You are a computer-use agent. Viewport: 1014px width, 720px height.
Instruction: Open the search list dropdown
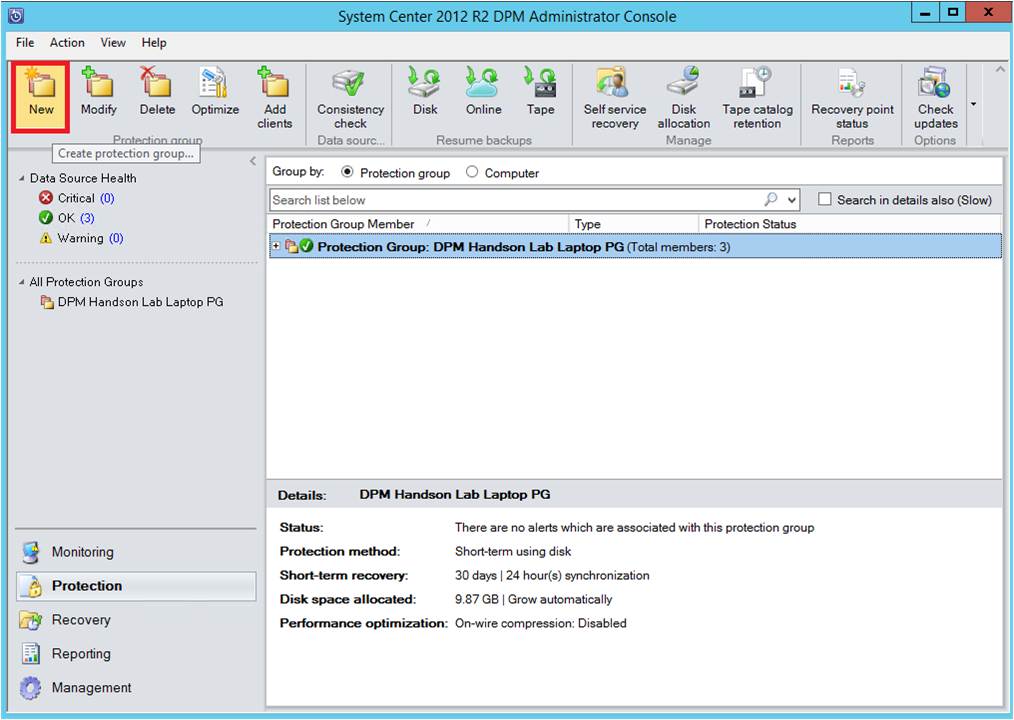793,199
